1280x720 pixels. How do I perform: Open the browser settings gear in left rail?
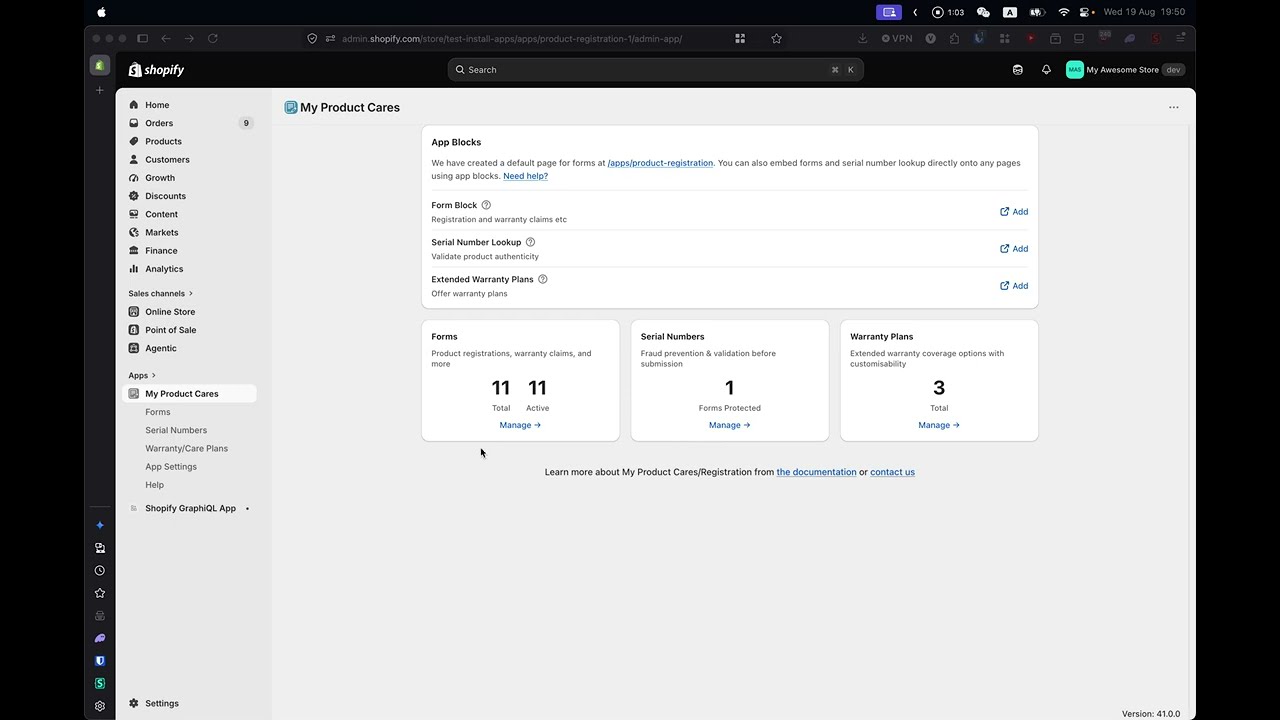click(99, 706)
